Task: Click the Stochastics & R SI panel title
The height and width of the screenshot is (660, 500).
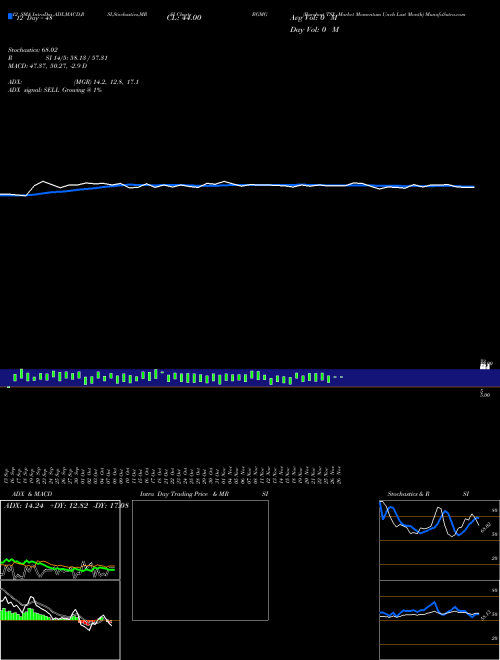Action: point(428,494)
